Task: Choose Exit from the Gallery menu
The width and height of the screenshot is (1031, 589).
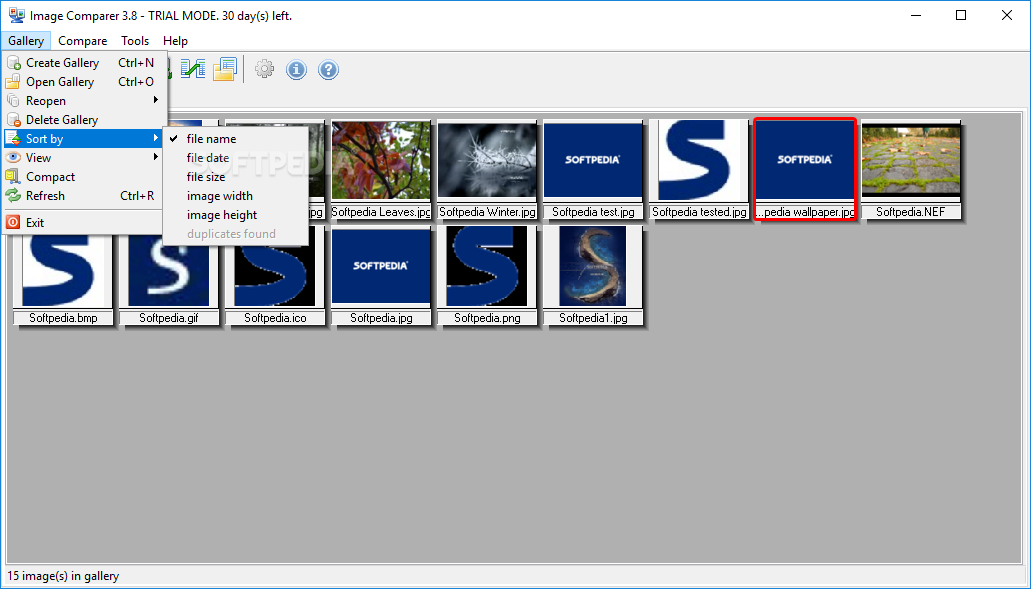Action: pyautogui.click(x=85, y=223)
